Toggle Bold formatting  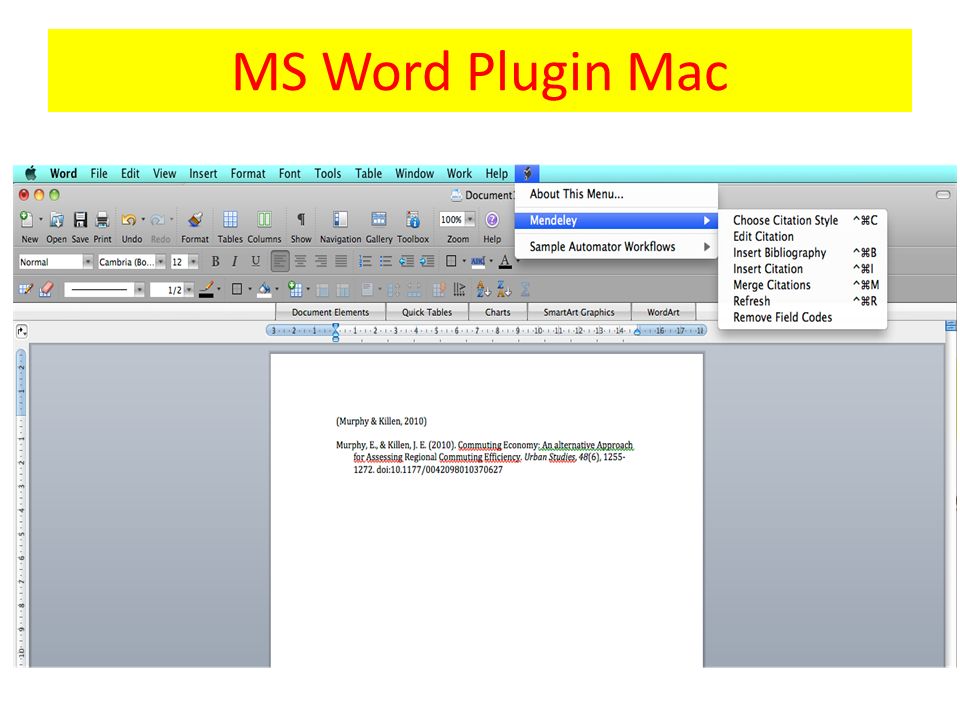(x=216, y=261)
